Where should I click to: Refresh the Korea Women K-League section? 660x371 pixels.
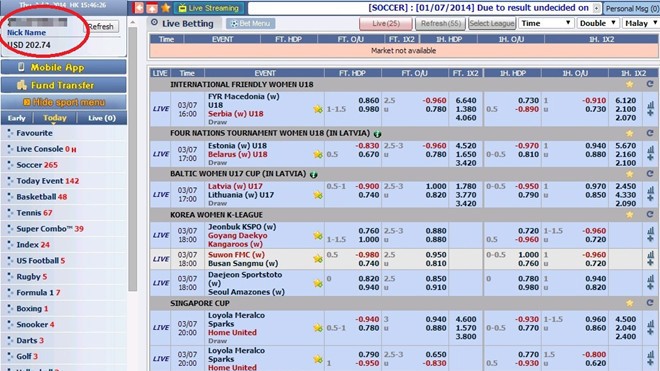tap(650, 214)
